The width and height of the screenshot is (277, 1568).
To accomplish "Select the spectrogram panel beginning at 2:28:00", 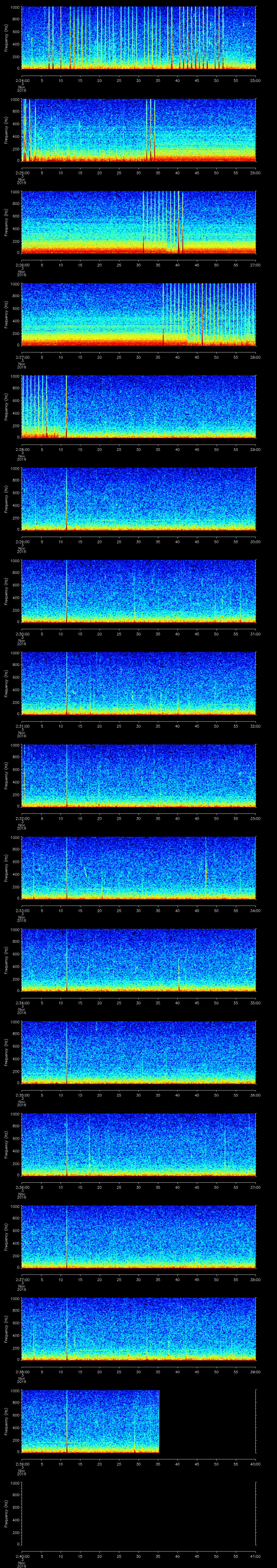I will click(x=138, y=407).
